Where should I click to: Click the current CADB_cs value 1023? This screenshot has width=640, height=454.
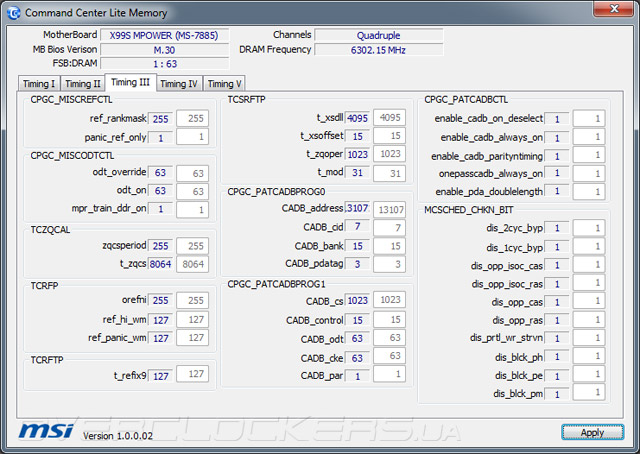pyautogui.click(x=358, y=300)
